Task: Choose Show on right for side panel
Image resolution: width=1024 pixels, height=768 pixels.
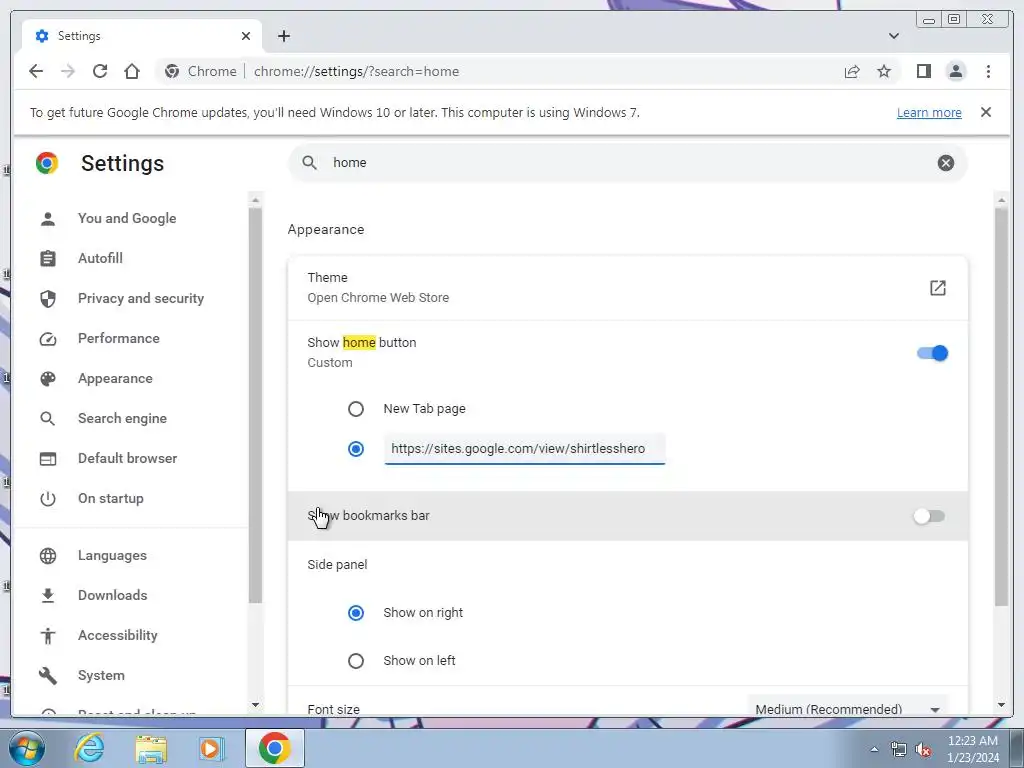Action: coord(355,613)
